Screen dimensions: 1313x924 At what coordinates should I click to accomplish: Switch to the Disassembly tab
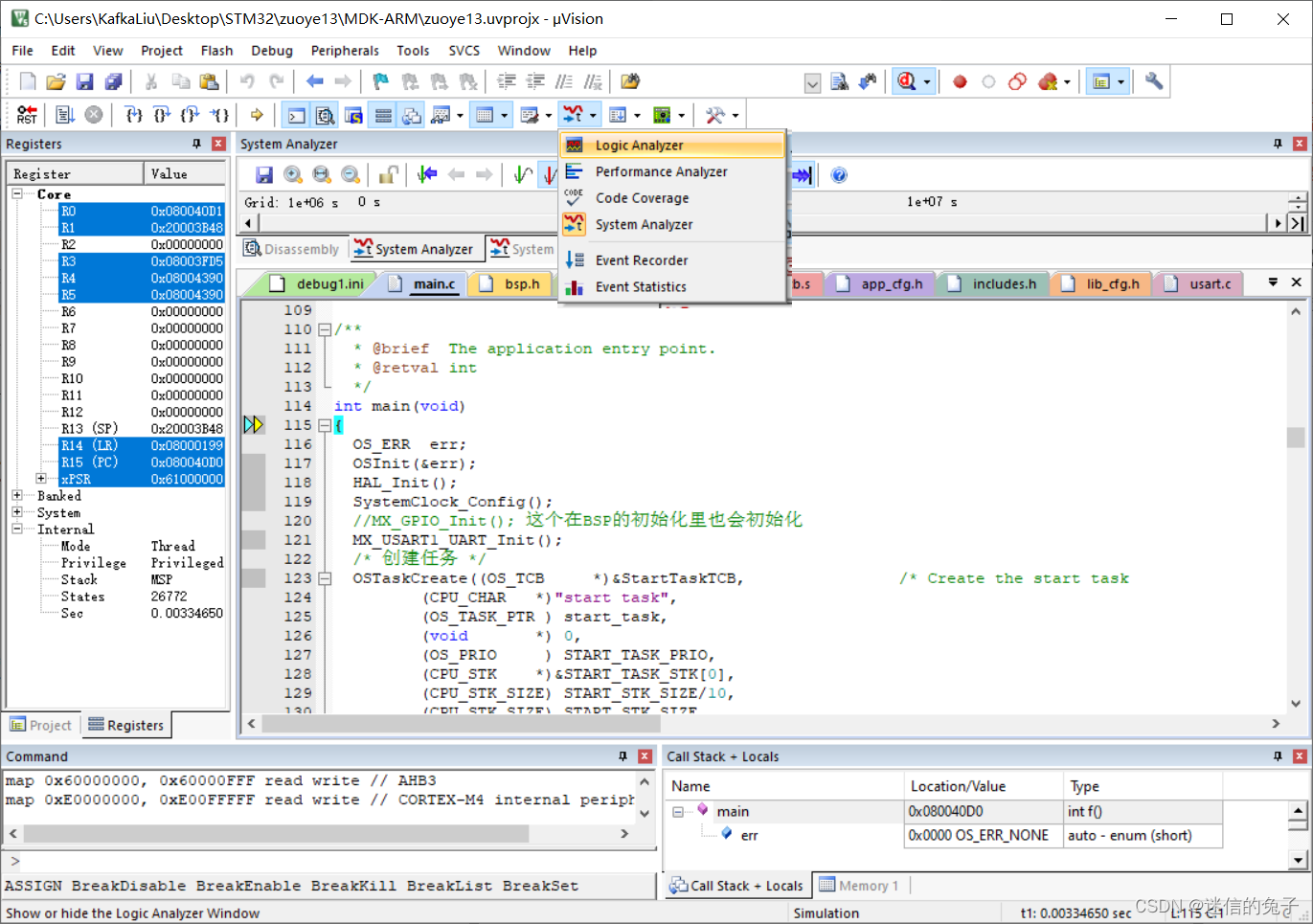click(x=291, y=249)
